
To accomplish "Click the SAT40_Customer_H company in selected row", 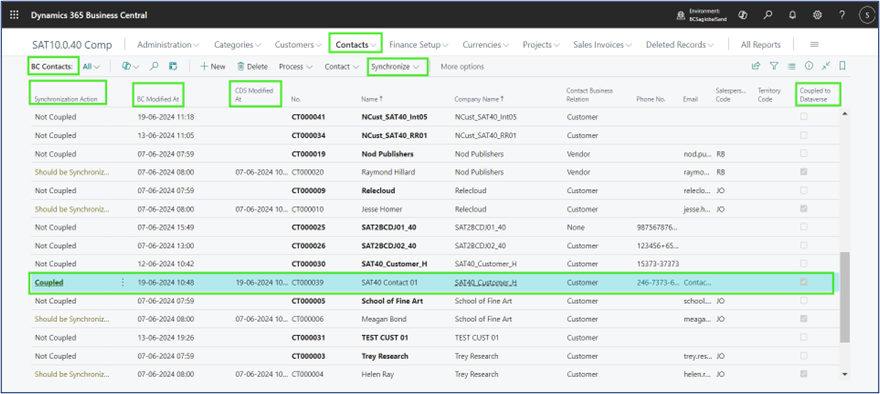I will click(x=485, y=282).
